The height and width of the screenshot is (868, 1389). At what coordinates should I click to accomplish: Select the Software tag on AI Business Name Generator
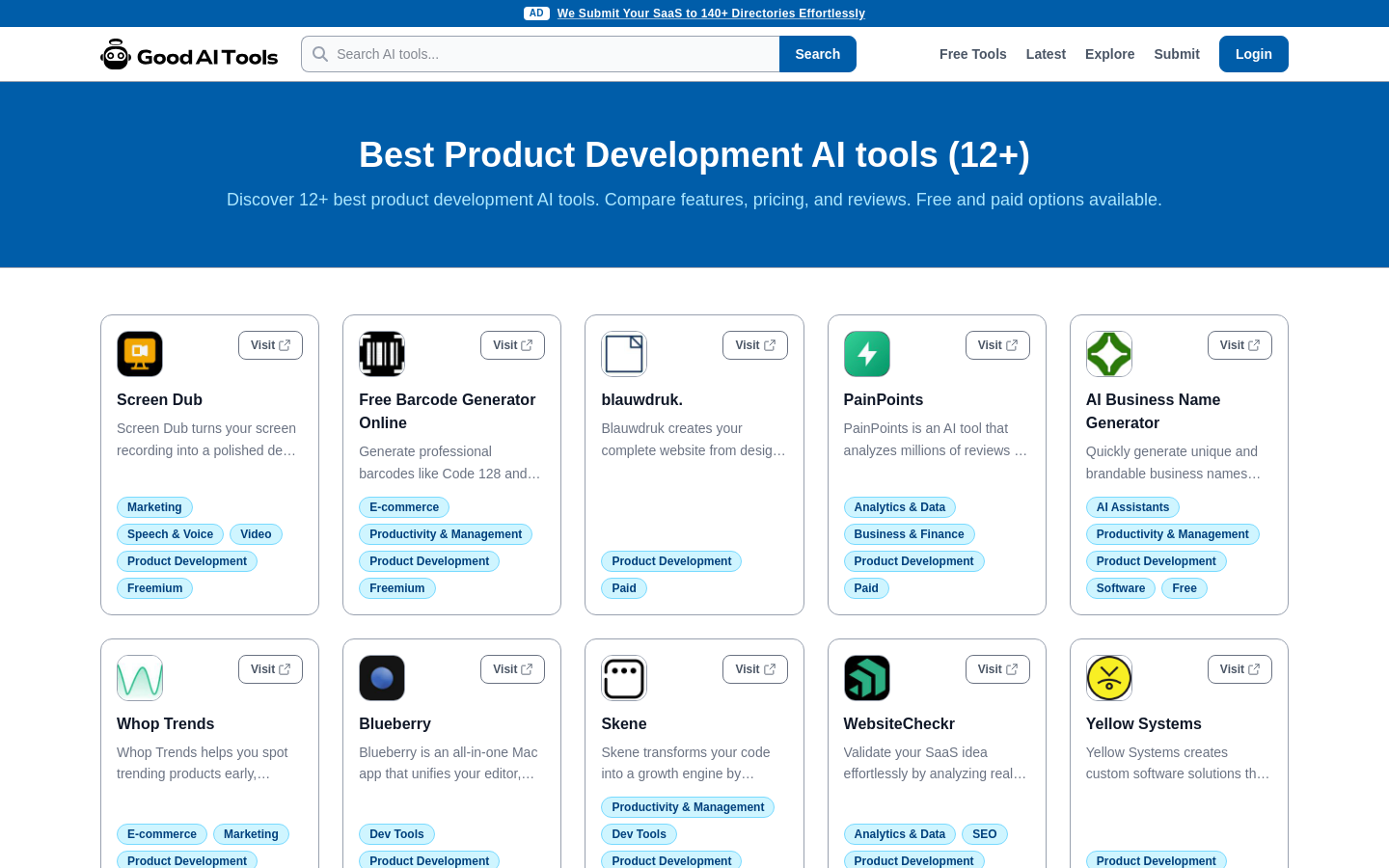(1121, 588)
